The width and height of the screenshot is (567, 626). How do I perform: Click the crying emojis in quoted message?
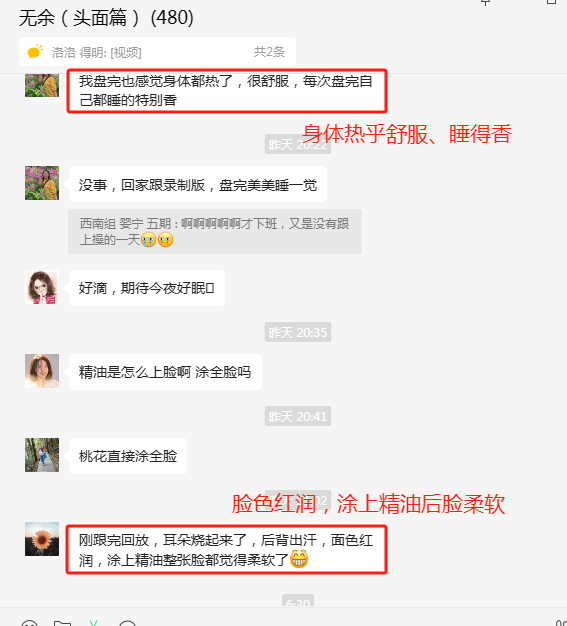(157, 240)
